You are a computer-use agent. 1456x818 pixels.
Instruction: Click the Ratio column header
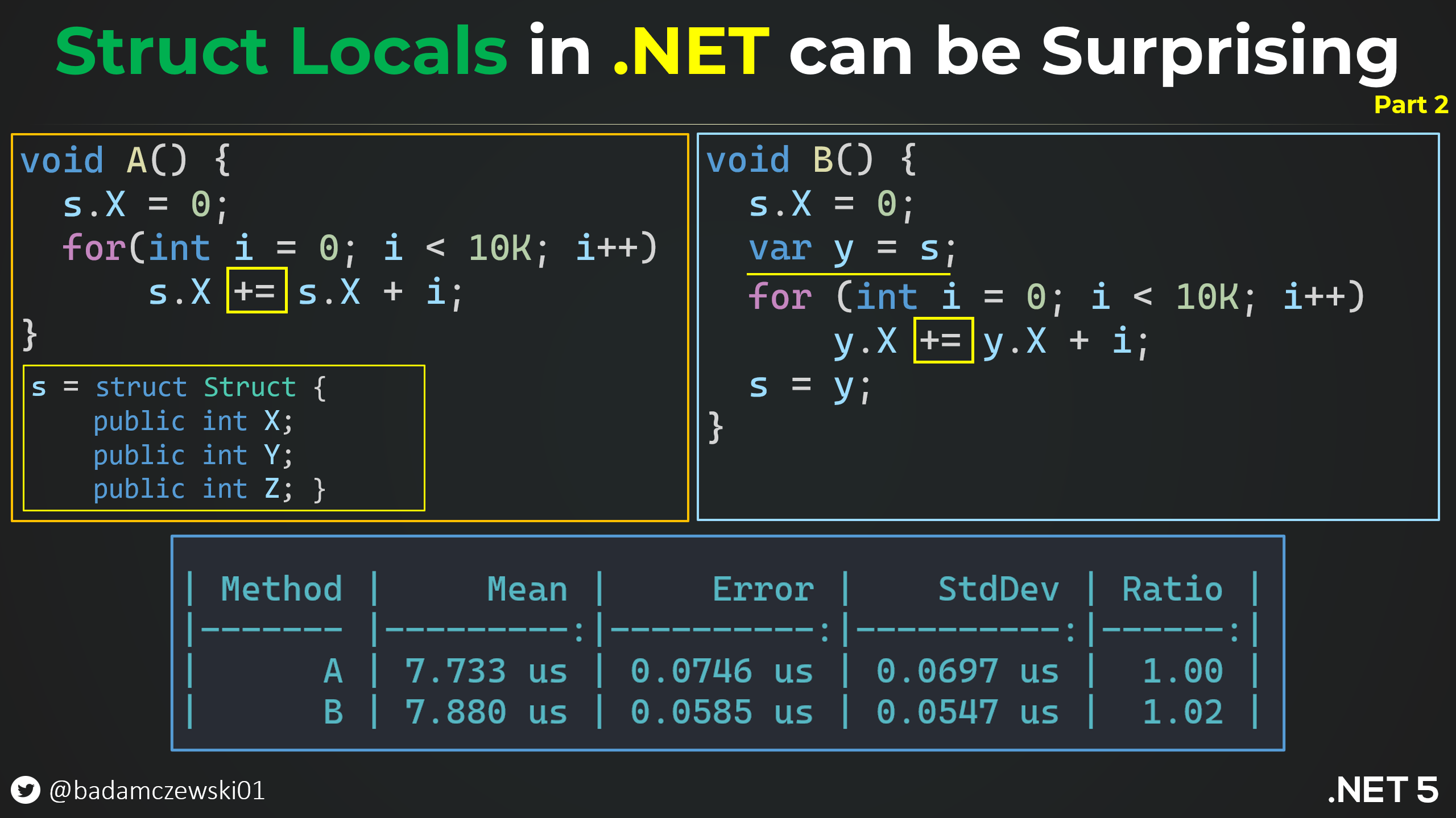click(x=1172, y=589)
